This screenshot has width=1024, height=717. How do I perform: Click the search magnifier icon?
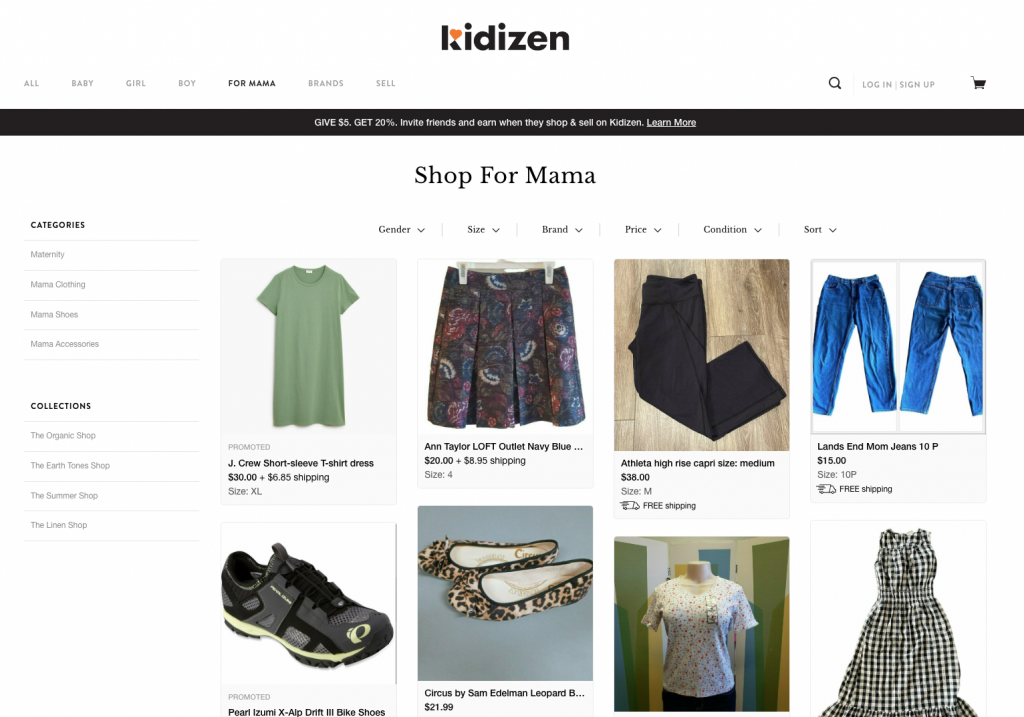(x=835, y=83)
